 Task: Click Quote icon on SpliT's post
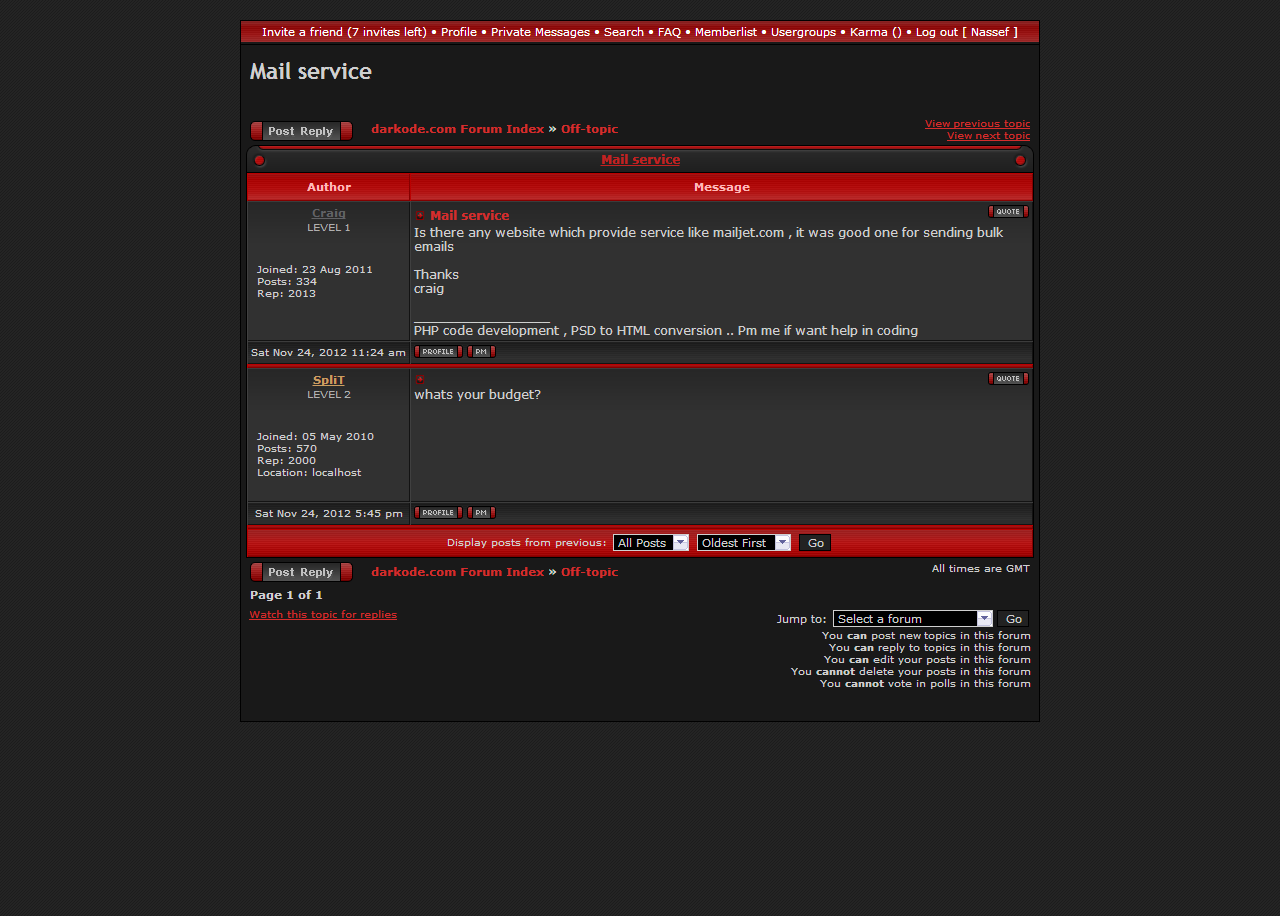click(x=1008, y=379)
